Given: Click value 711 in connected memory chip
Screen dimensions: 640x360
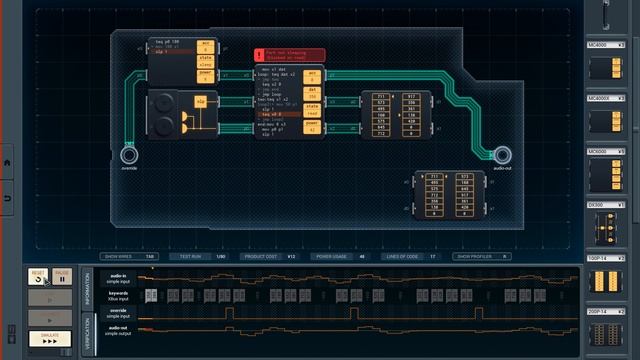Looking at the screenshot, I should (x=381, y=97).
